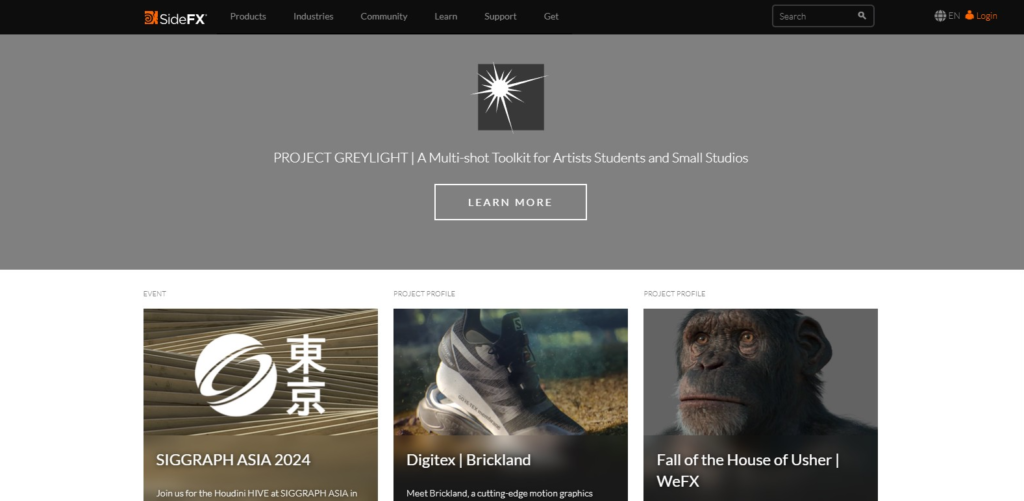Click 'Join us for the Houdini HIVE' text
This screenshot has height=501, width=1024.
pyautogui.click(x=257, y=493)
